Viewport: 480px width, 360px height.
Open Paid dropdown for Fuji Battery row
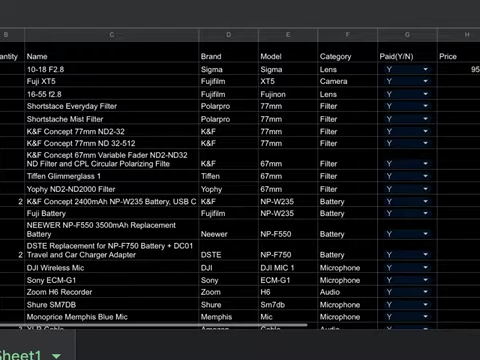425,213
